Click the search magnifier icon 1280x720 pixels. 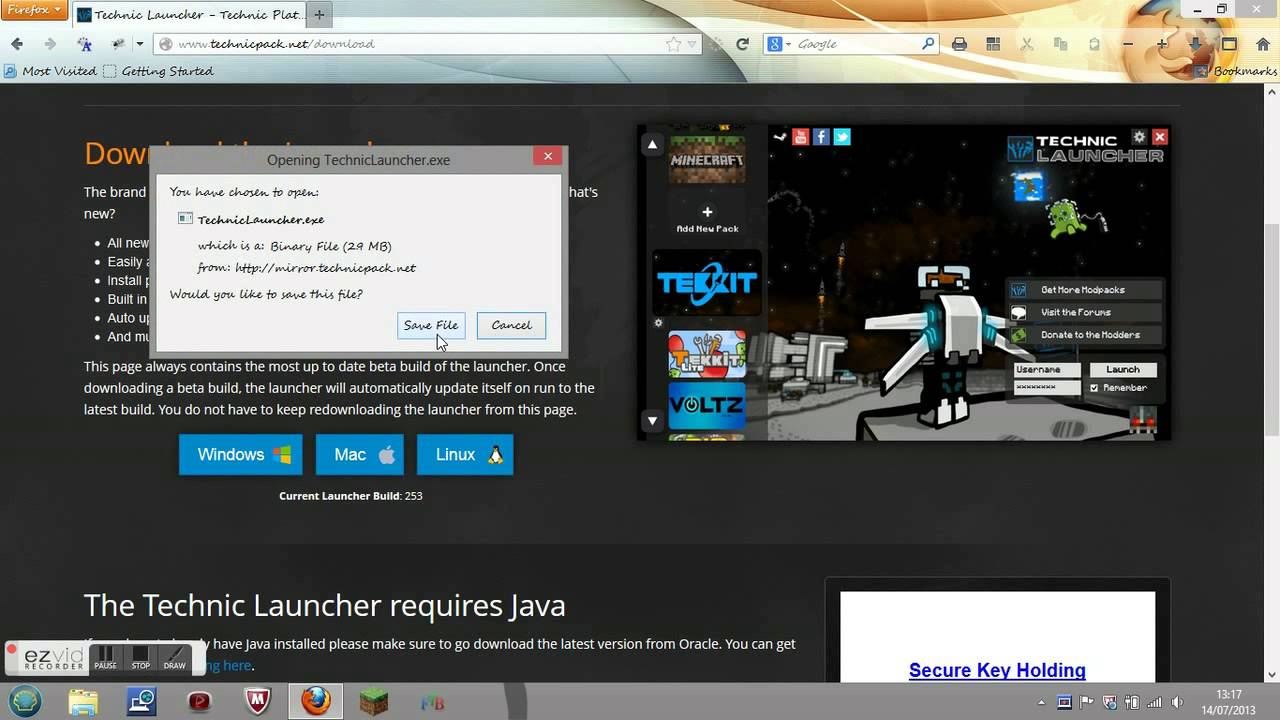[x=928, y=44]
